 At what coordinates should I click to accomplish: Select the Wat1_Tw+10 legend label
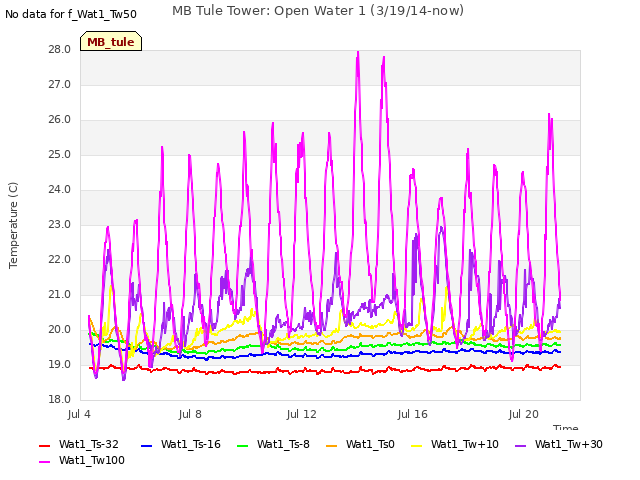tap(464, 444)
